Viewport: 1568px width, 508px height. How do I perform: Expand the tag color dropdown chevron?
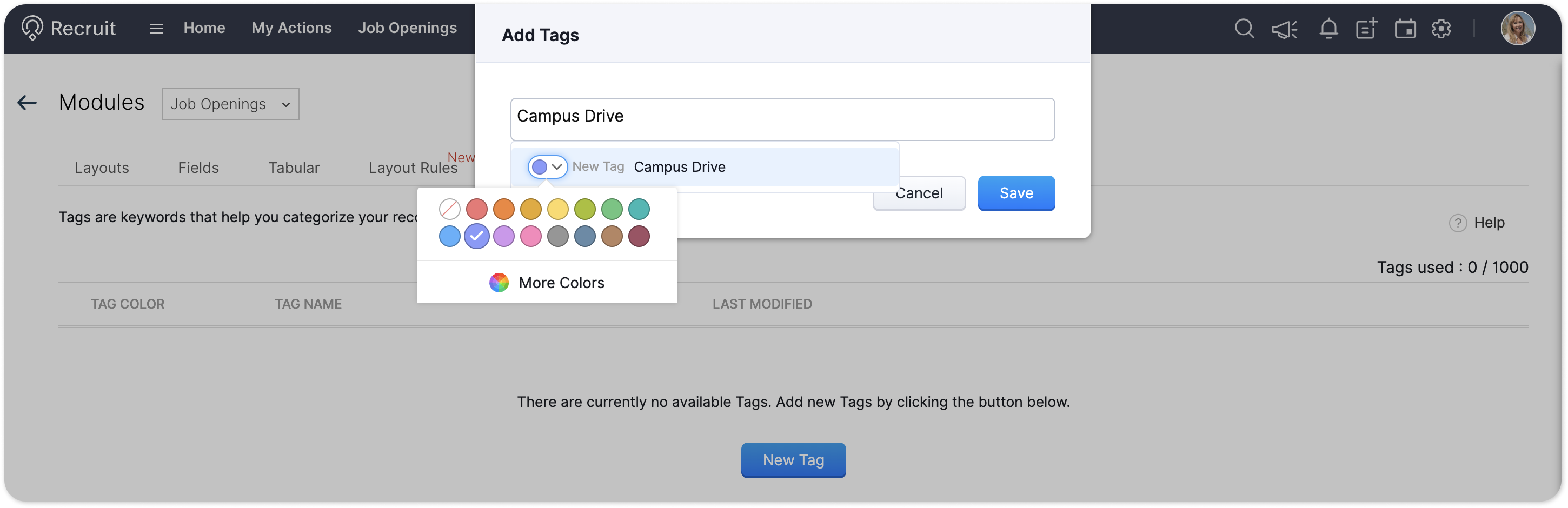(x=556, y=166)
